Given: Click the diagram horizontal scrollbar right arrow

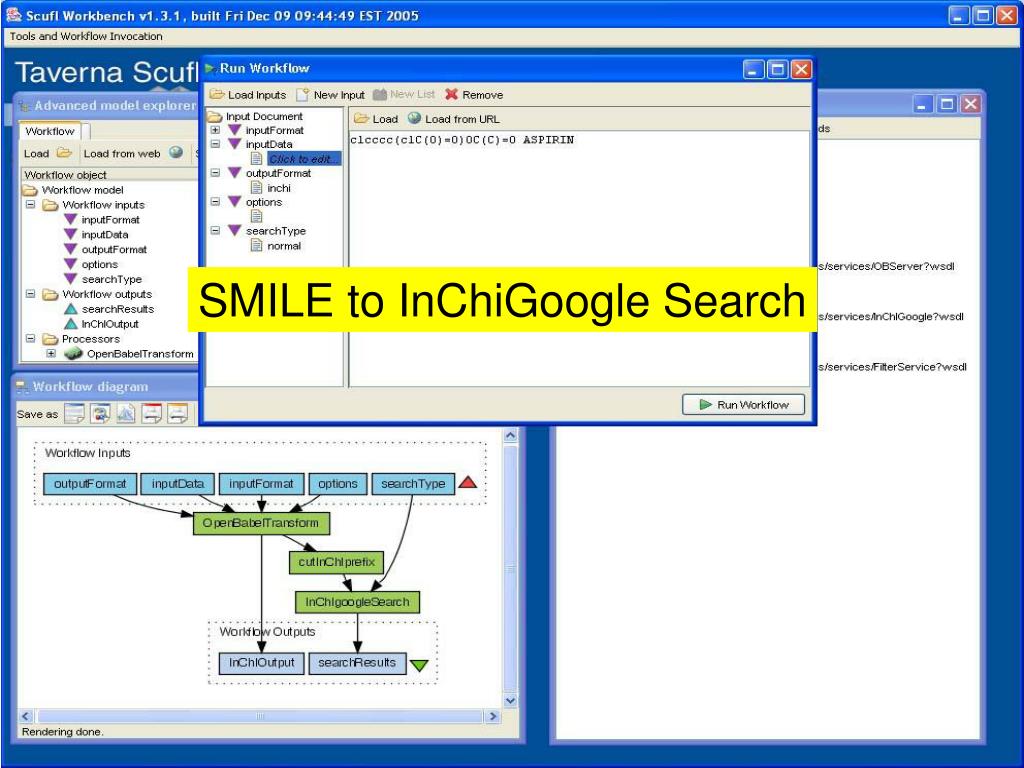Looking at the screenshot, I should click(493, 716).
